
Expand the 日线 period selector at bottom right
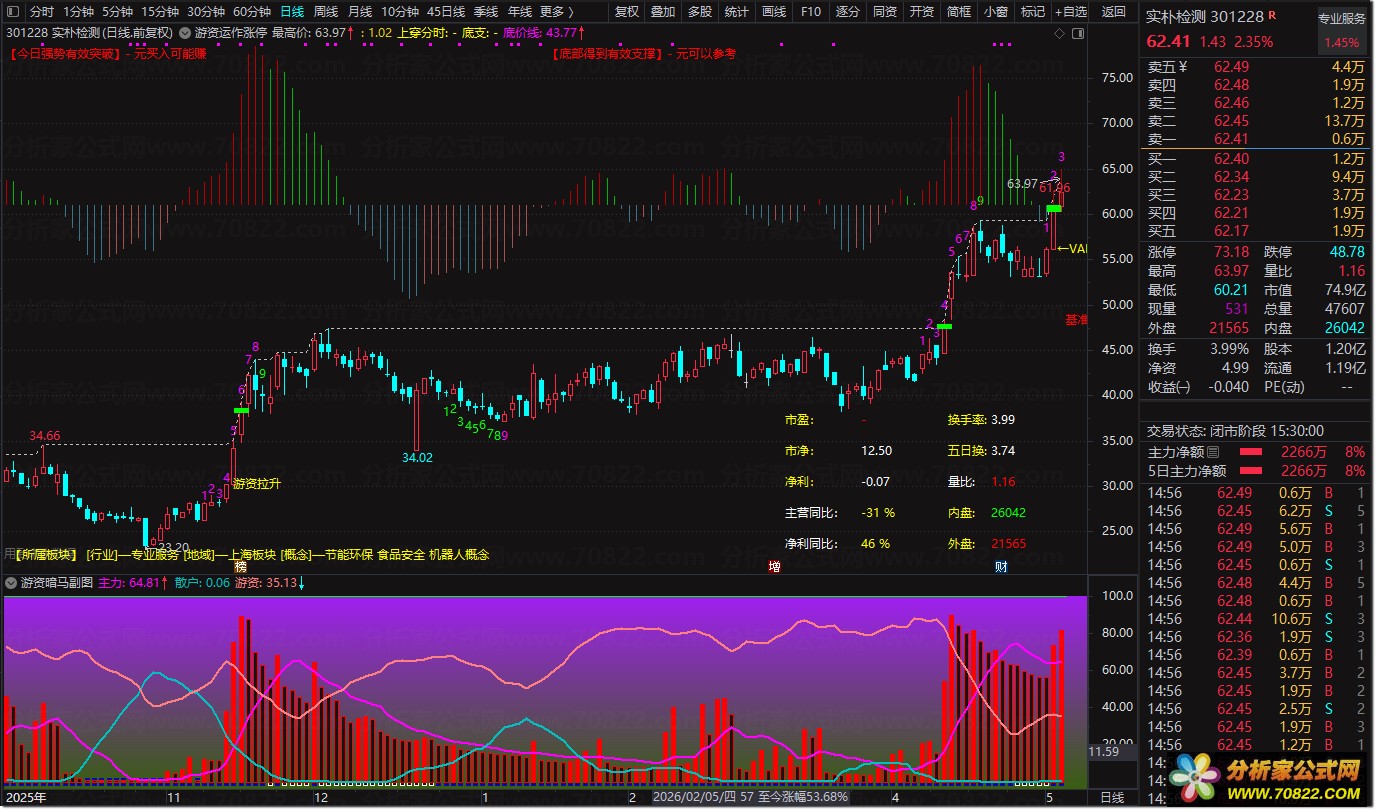tap(1112, 798)
